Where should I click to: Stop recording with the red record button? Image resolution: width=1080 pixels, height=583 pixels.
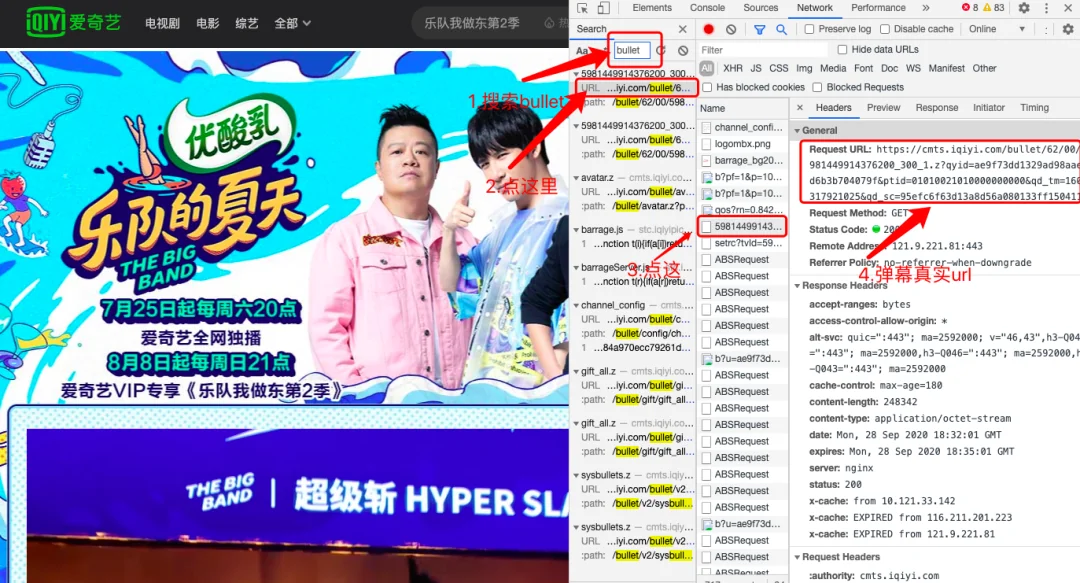[708, 29]
